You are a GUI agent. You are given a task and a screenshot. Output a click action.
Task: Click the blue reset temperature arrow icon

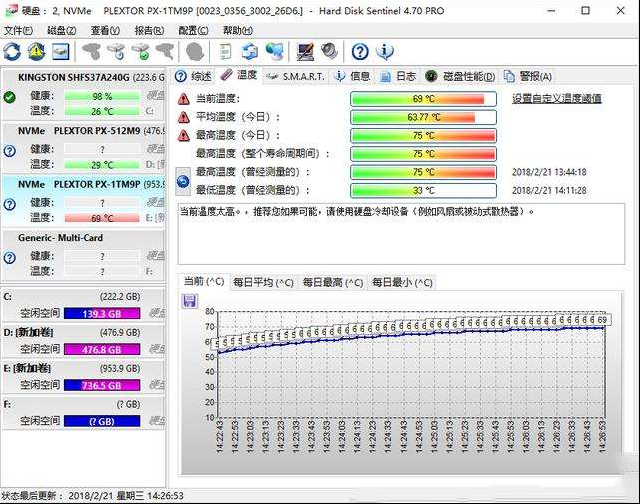[x=183, y=181]
